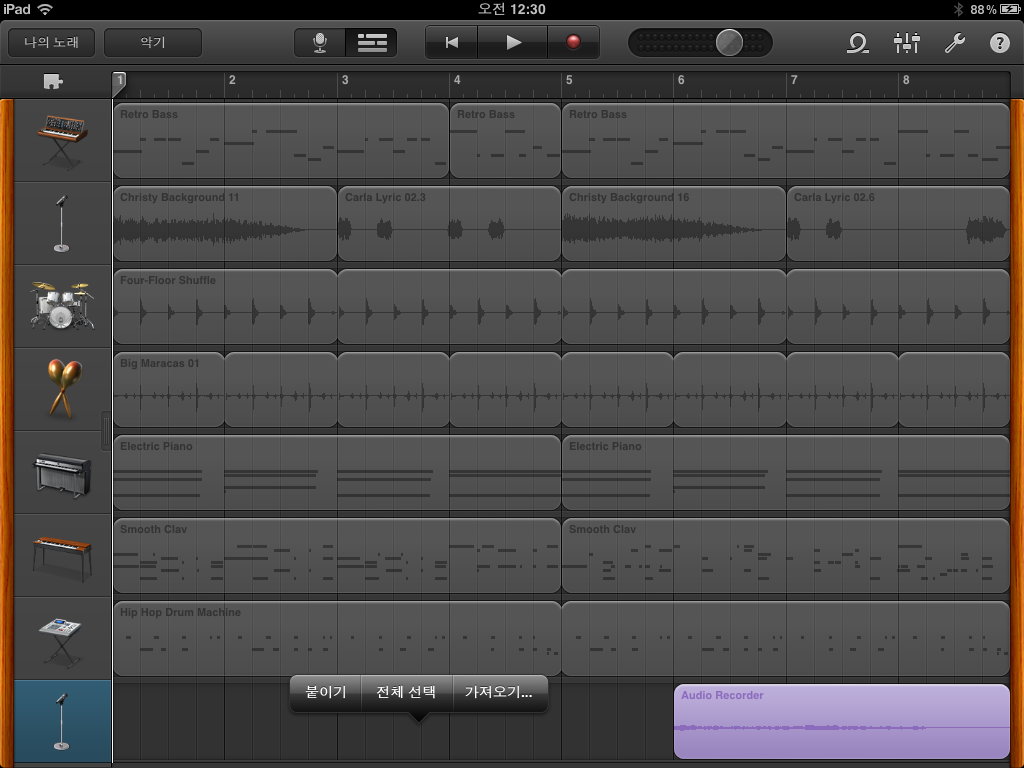Tap bar 3 on the ruler
The image size is (1024, 768).
(345, 80)
